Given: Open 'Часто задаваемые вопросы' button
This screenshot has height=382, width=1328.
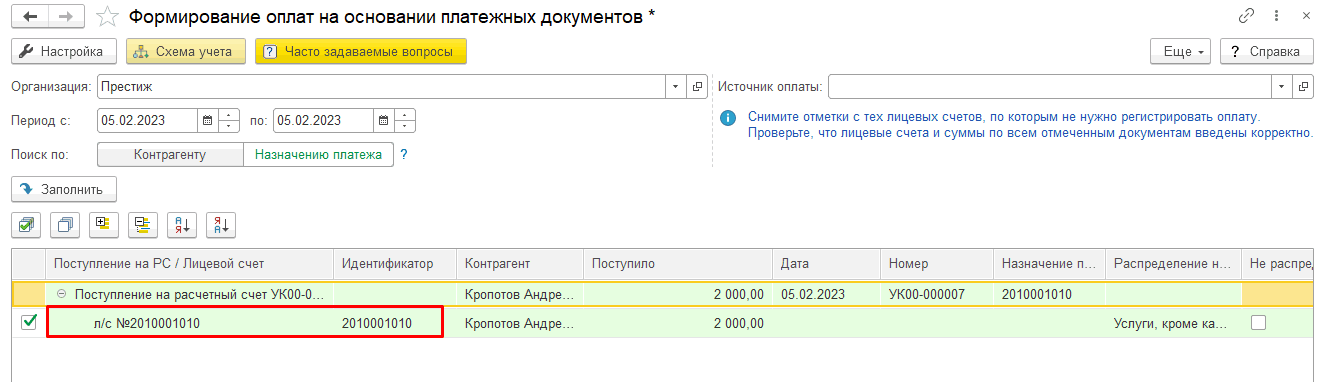Looking at the screenshot, I should tap(361, 51).
